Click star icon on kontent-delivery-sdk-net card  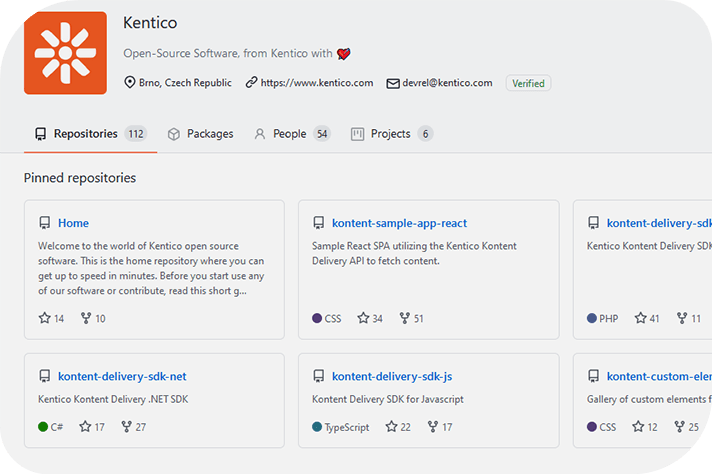point(85,426)
